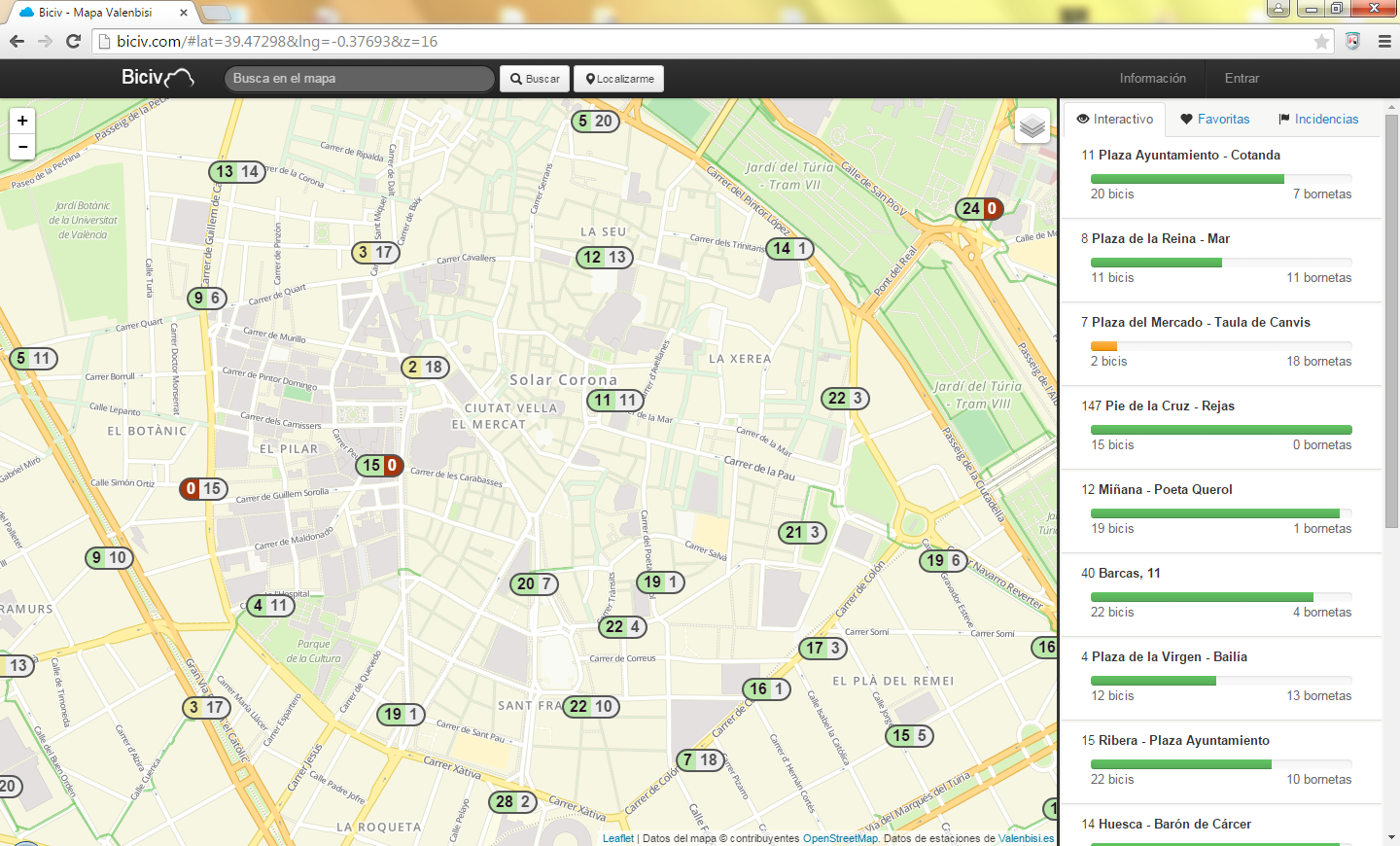The image size is (1400, 846).
Task: Select station marker 17 3 on map
Action: coord(822,649)
